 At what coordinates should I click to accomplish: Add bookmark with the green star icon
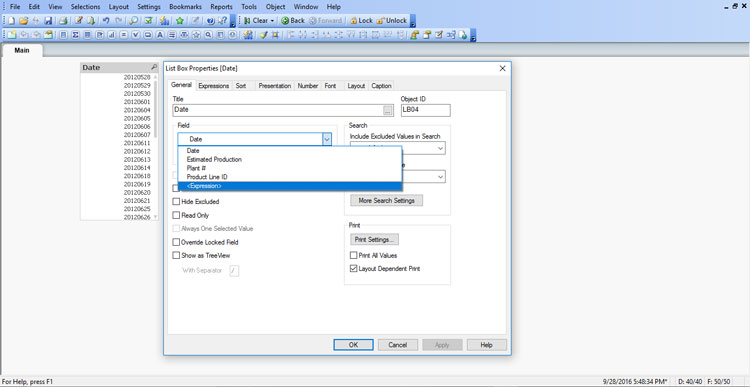click(x=179, y=21)
